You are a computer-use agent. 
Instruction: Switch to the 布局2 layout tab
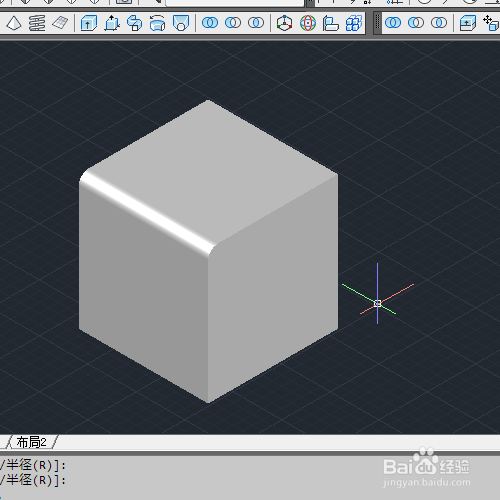coord(31,442)
